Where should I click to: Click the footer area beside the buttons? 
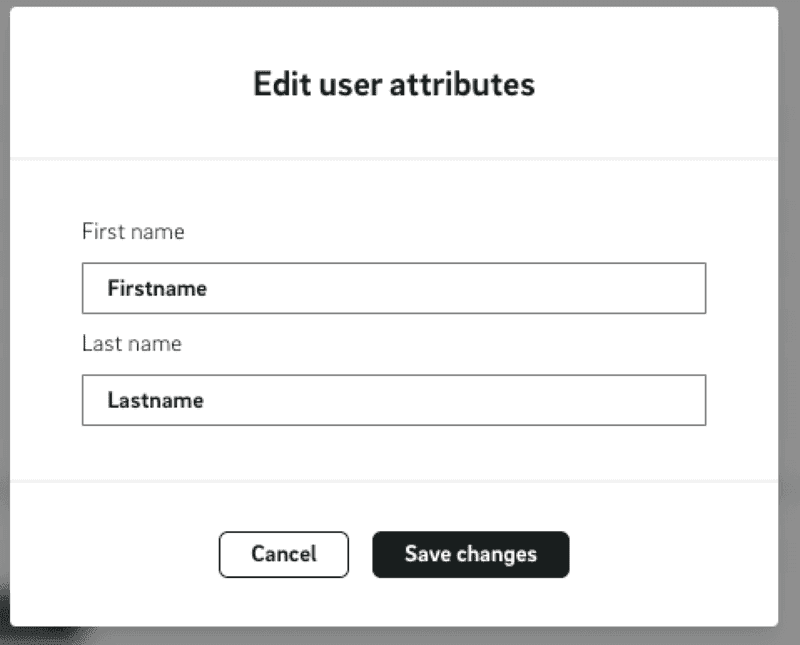[650, 554]
